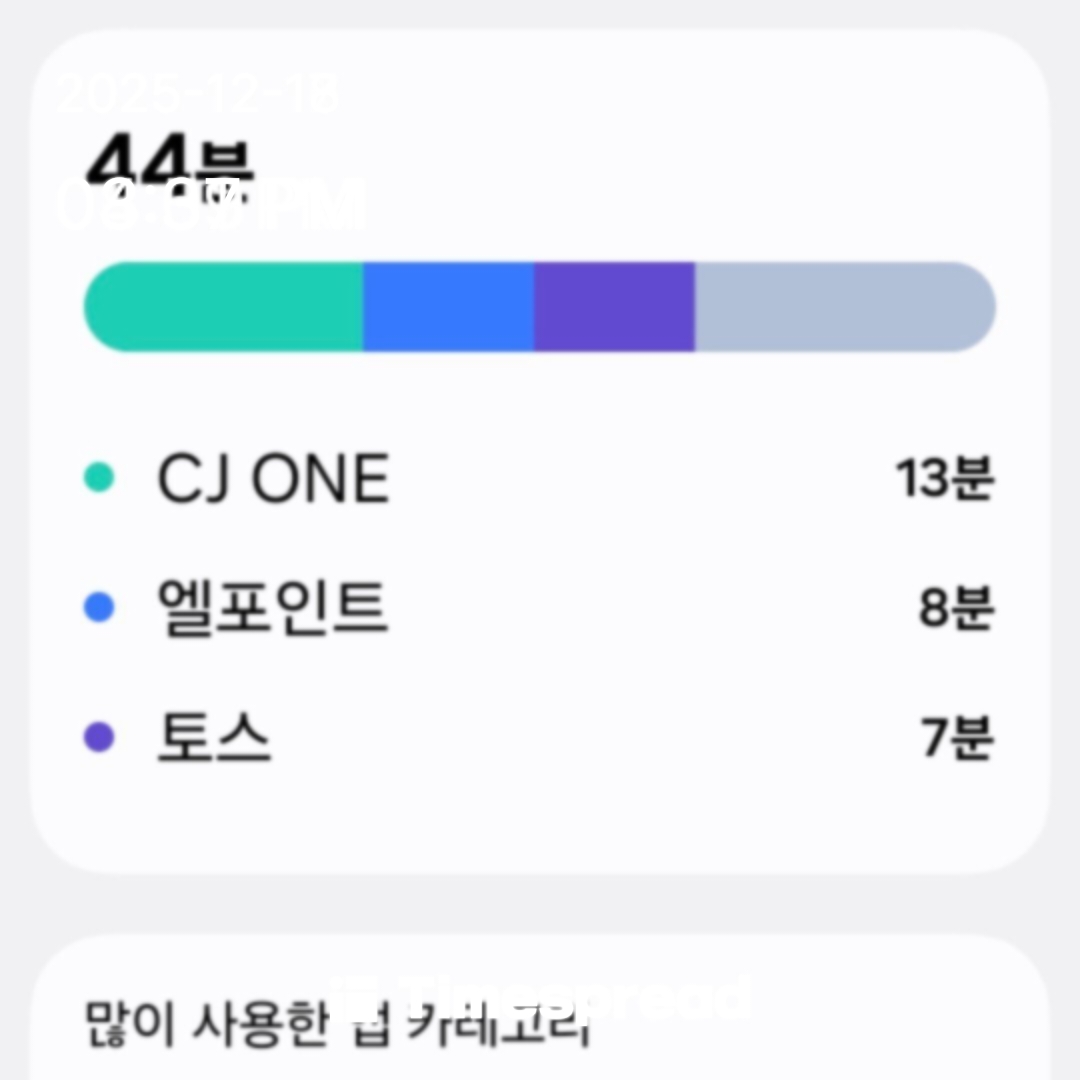Click the teal dot beside CJ ONE

pyautogui.click(x=99, y=478)
